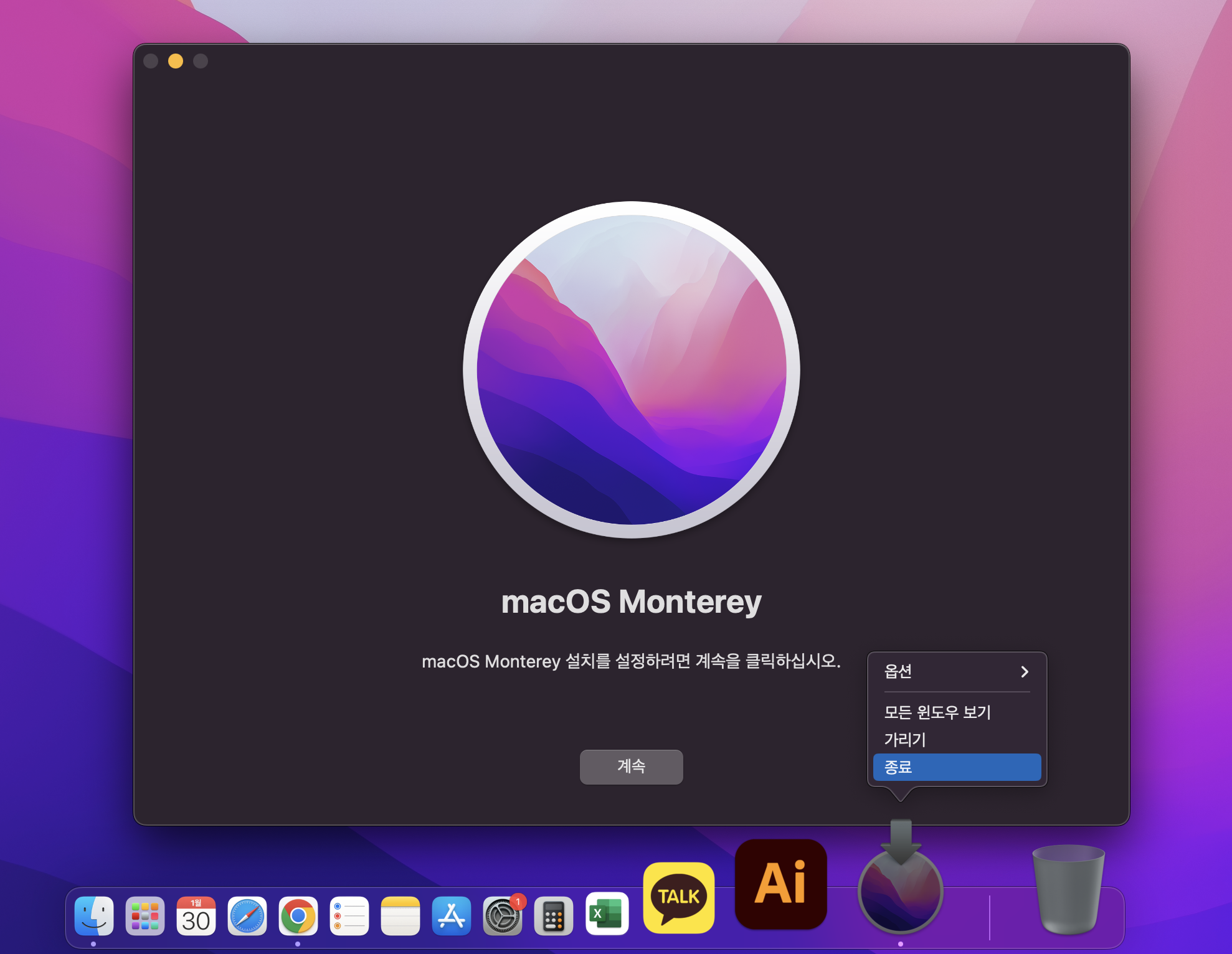Open KakaoTalk from the dock
This screenshot has width=1232, height=954.
click(x=679, y=897)
